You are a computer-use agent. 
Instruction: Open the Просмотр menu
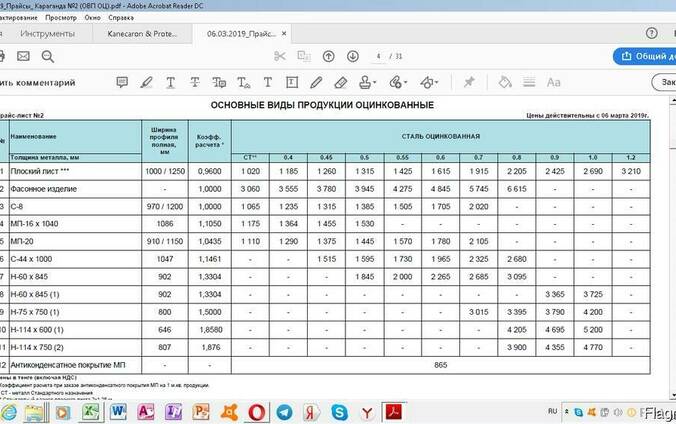[x=61, y=18]
